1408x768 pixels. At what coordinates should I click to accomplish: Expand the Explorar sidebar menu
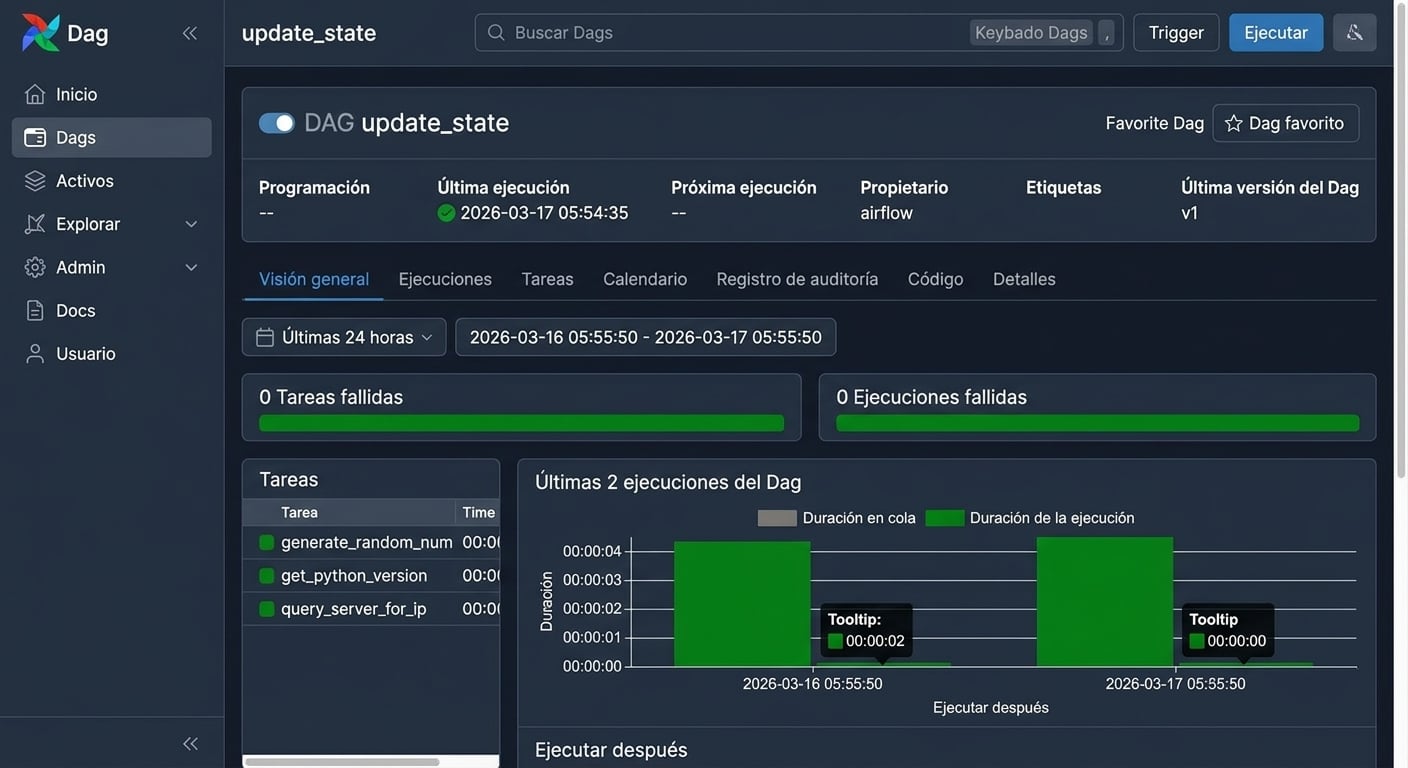pos(112,224)
